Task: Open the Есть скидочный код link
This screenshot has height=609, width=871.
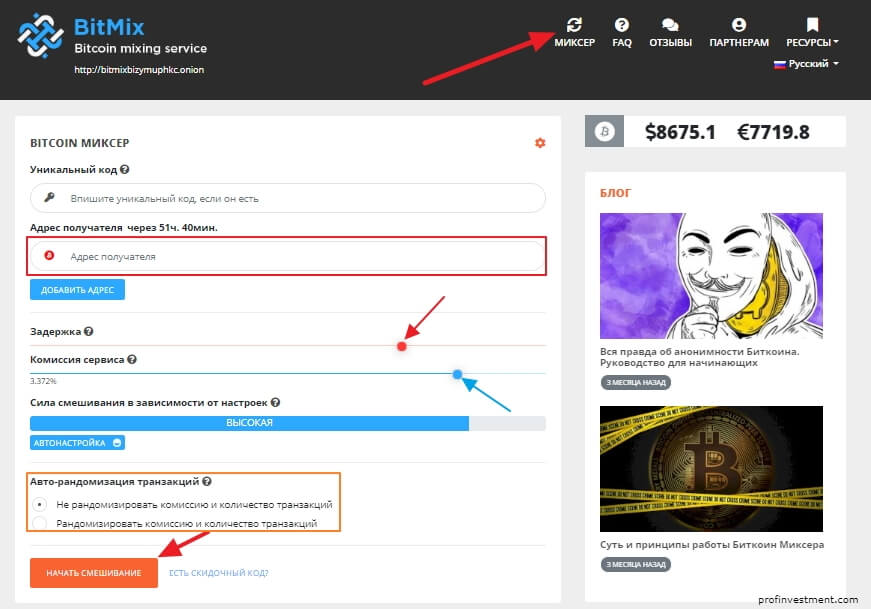Action: click(x=218, y=573)
